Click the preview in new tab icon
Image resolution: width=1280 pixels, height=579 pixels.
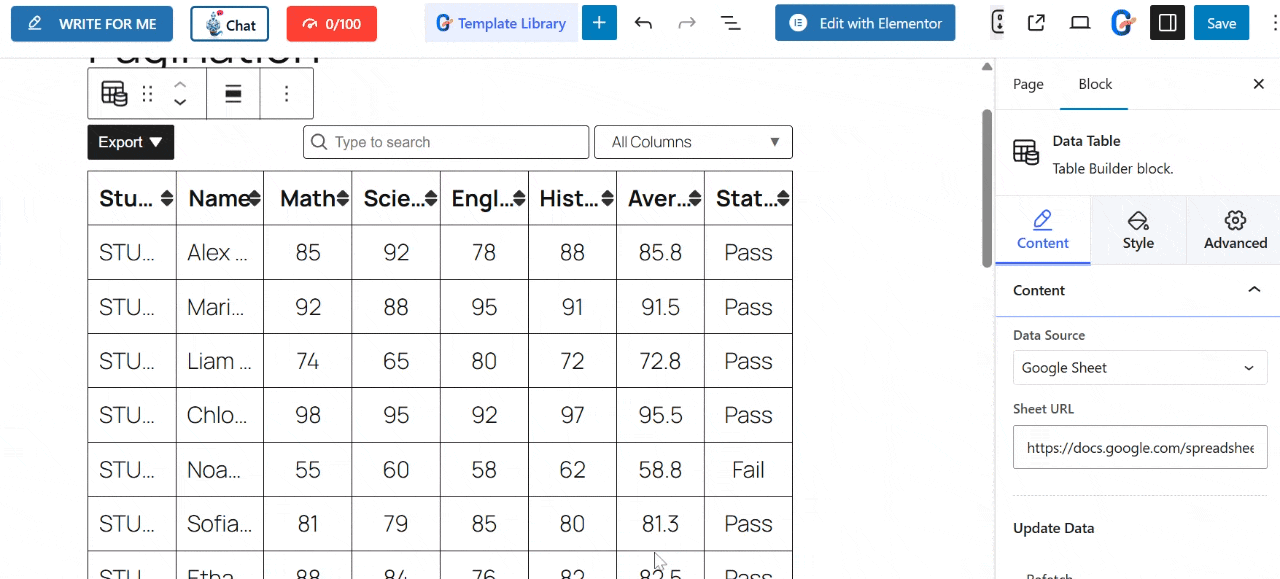pos(1036,22)
